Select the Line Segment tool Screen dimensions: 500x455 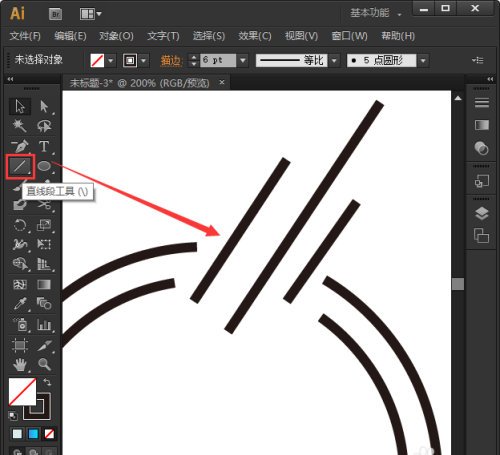[20, 166]
